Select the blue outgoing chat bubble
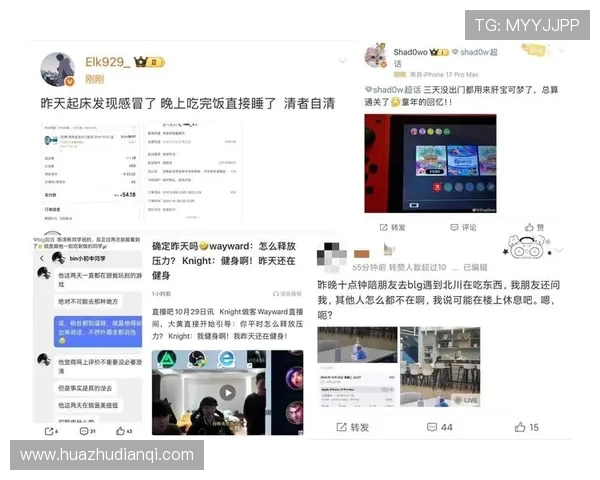Image resolution: width=600 pixels, height=480 pixels. (98, 331)
